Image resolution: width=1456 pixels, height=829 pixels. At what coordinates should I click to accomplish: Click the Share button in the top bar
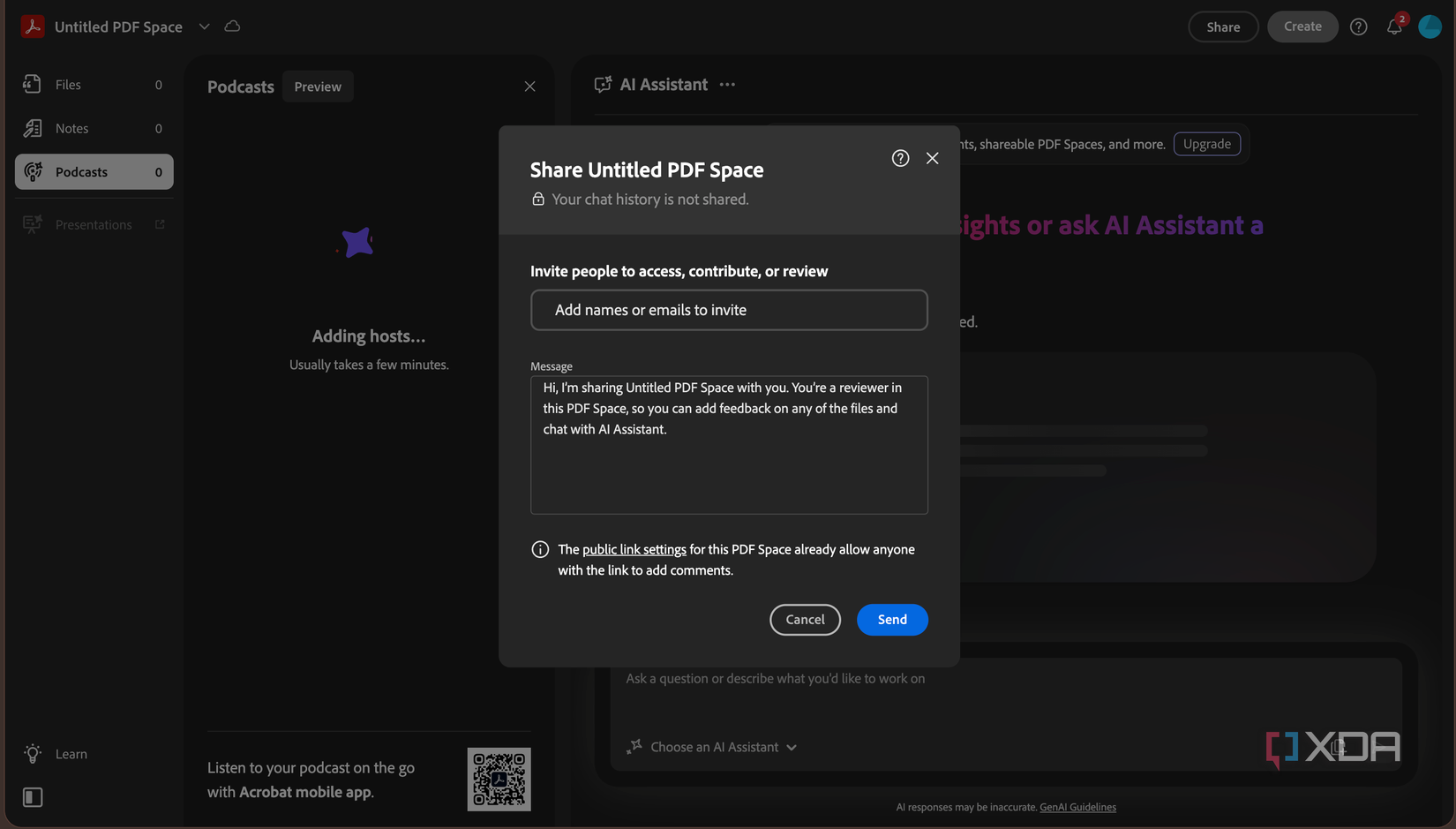(x=1223, y=26)
